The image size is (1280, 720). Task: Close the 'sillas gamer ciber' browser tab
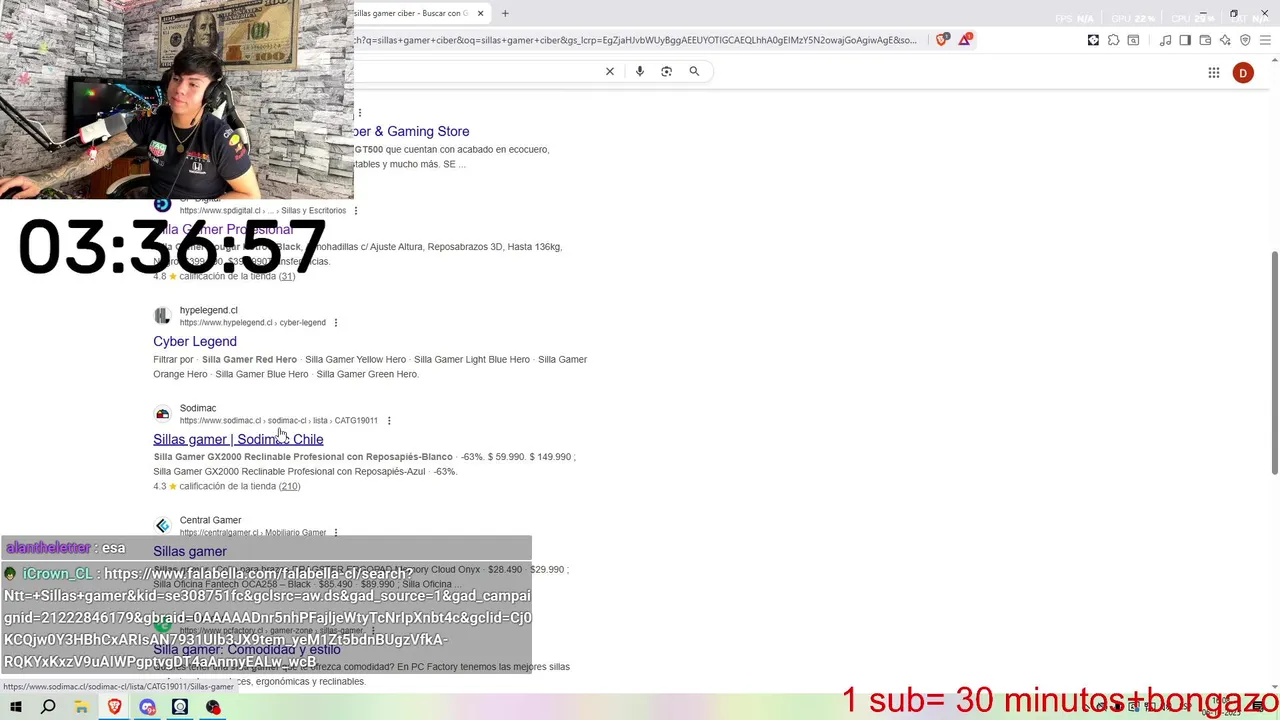[481, 13]
